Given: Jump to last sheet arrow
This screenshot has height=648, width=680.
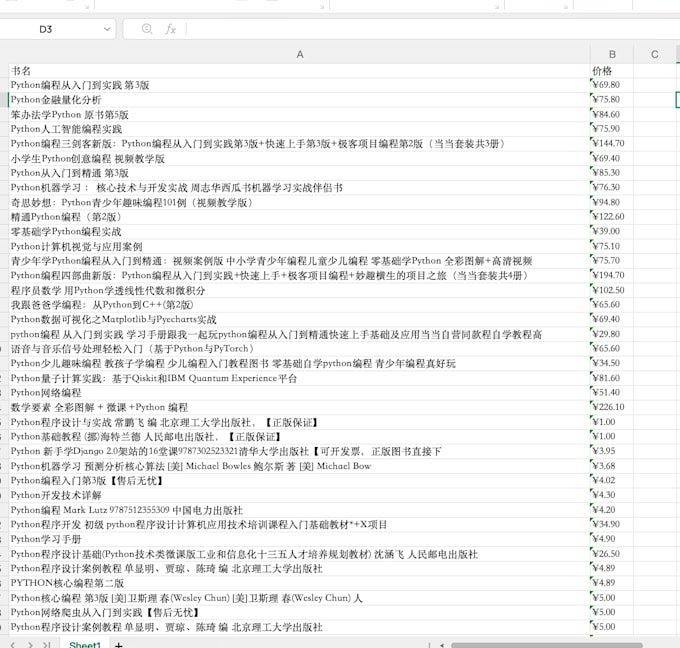Looking at the screenshot, I should [46, 645].
